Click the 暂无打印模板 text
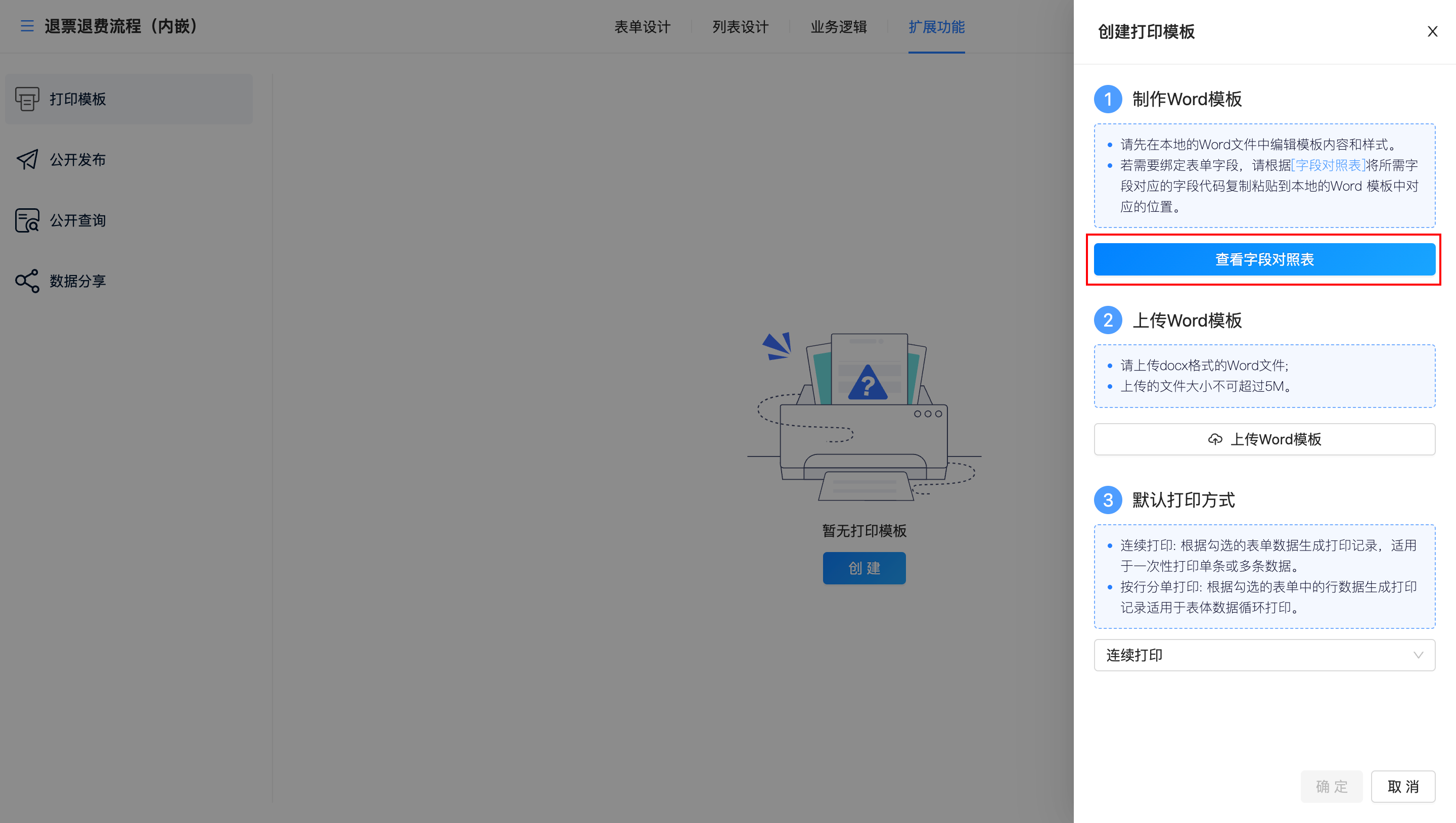 point(864,531)
